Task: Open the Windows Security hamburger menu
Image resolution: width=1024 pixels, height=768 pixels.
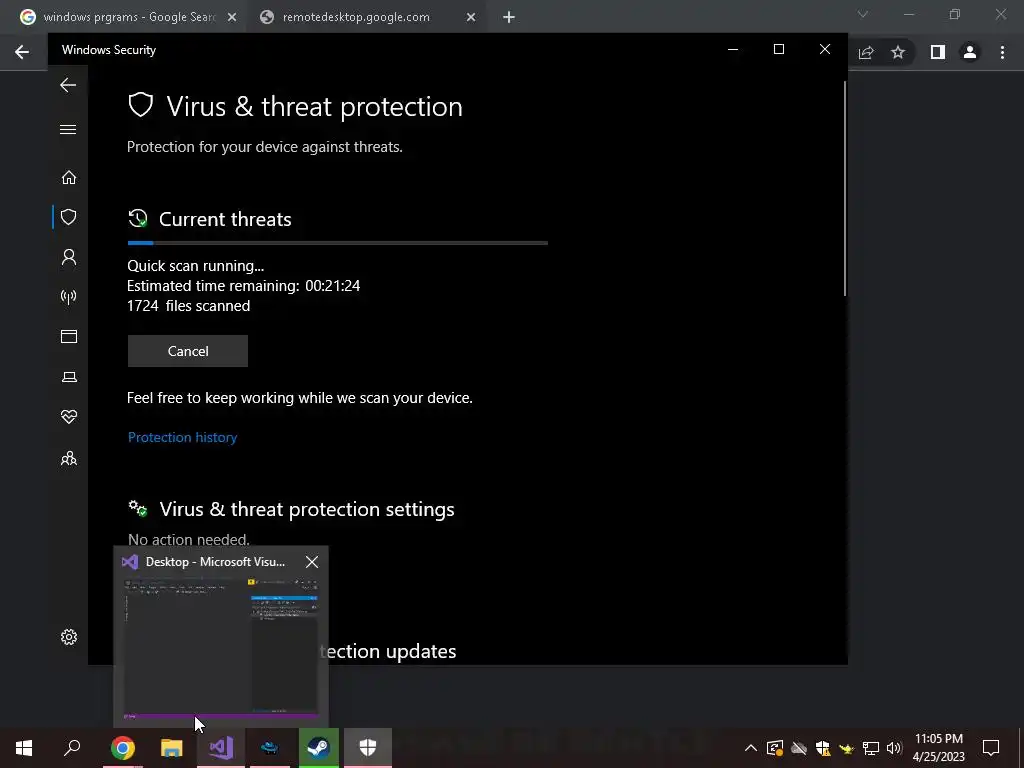Action: click(68, 129)
